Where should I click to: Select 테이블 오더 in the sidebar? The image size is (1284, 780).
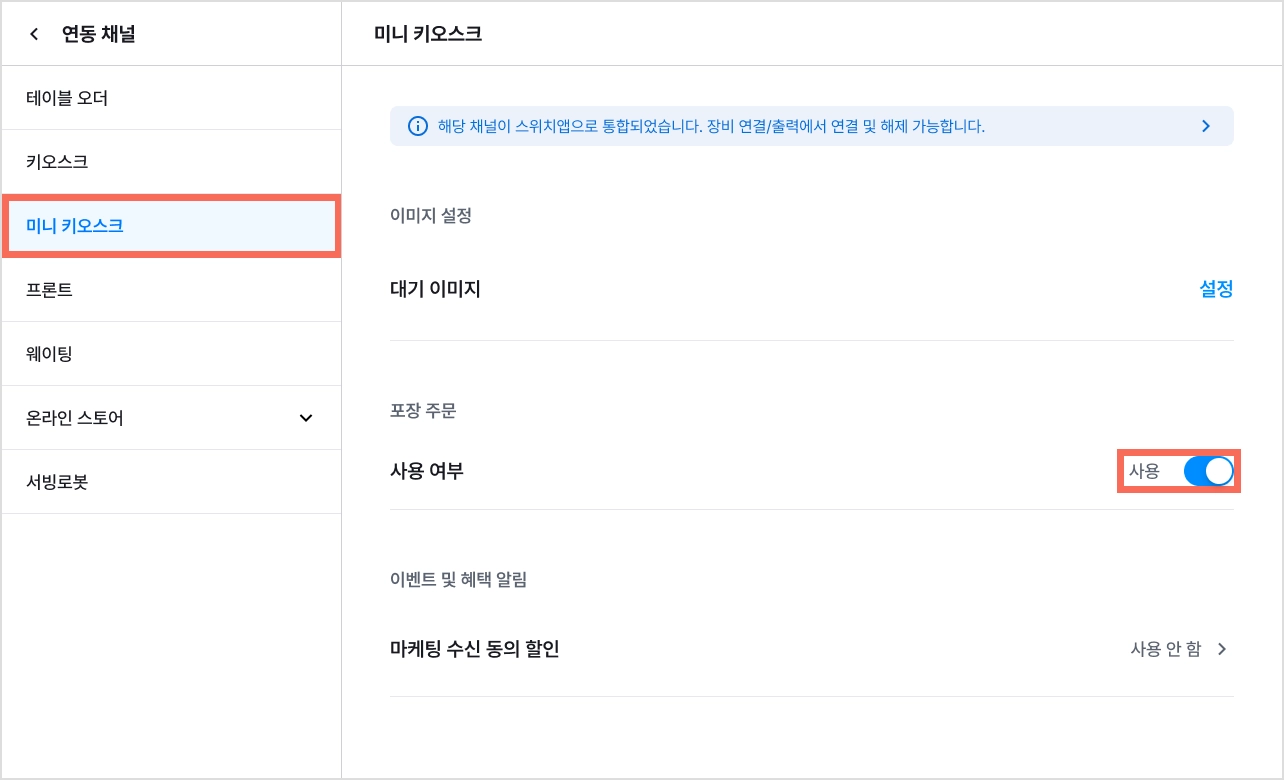(x=171, y=98)
